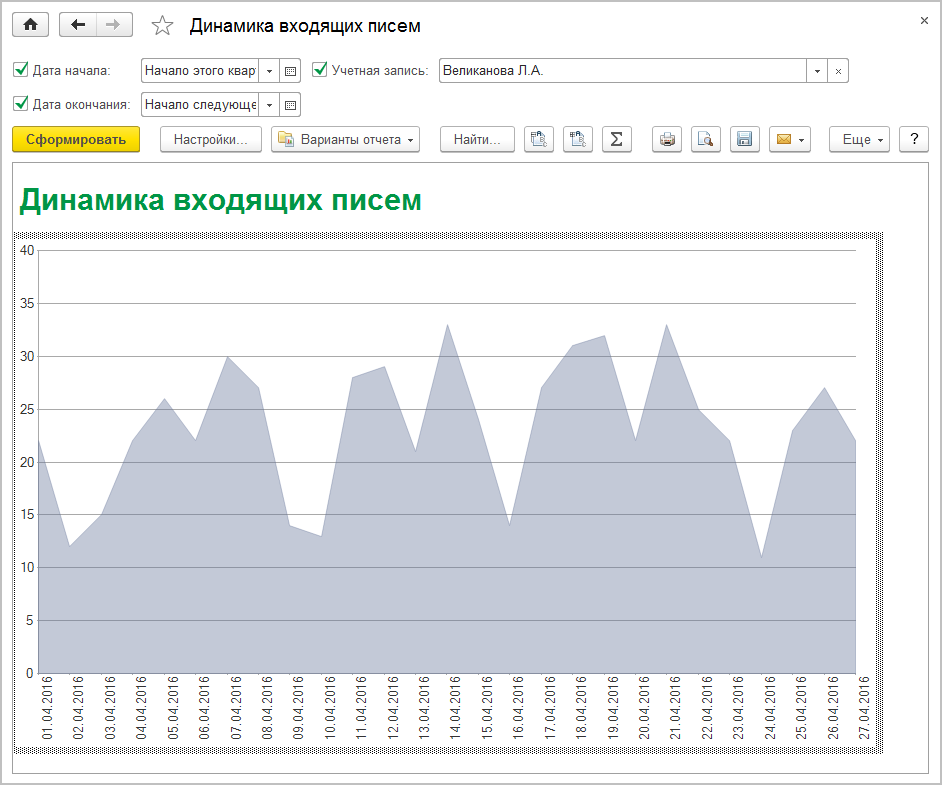The height and width of the screenshot is (785, 942).
Task: Click the 40 value on Y axis
Action: click(27, 250)
